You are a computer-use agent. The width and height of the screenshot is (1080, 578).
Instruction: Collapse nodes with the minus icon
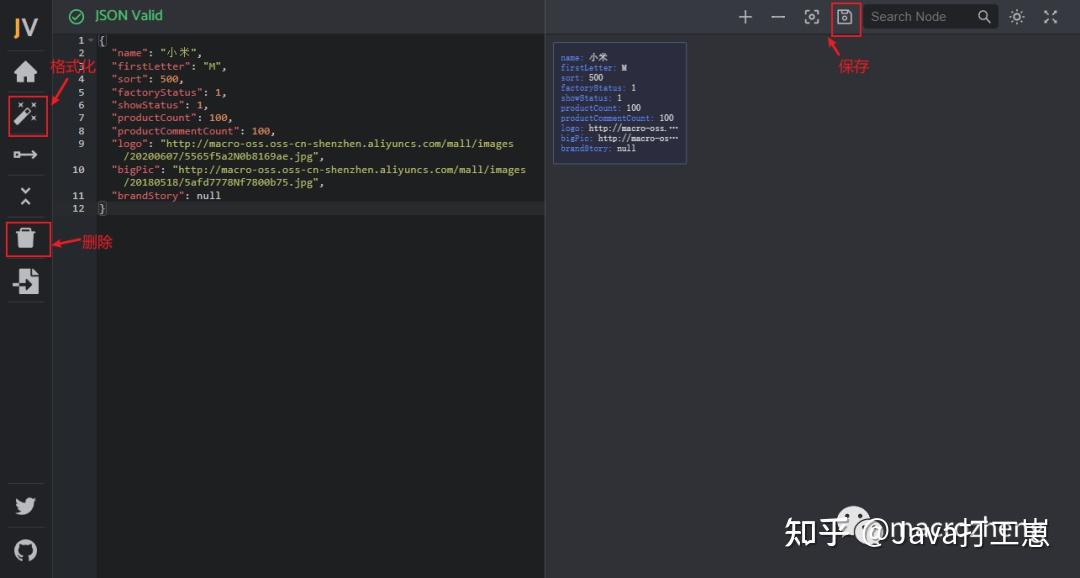pyautogui.click(x=778, y=16)
